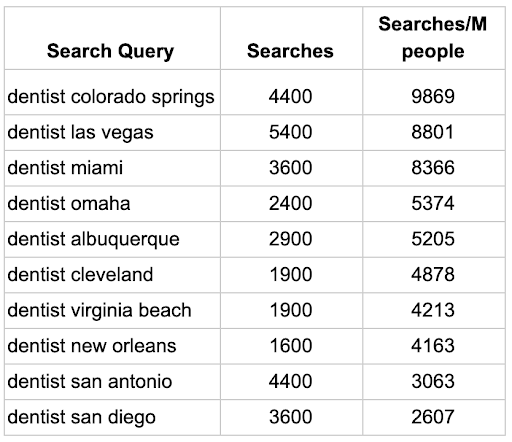The image size is (512, 442).
Task: Select the dentist omaha query cell
Action: pyautogui.click(x=112, y=204)
